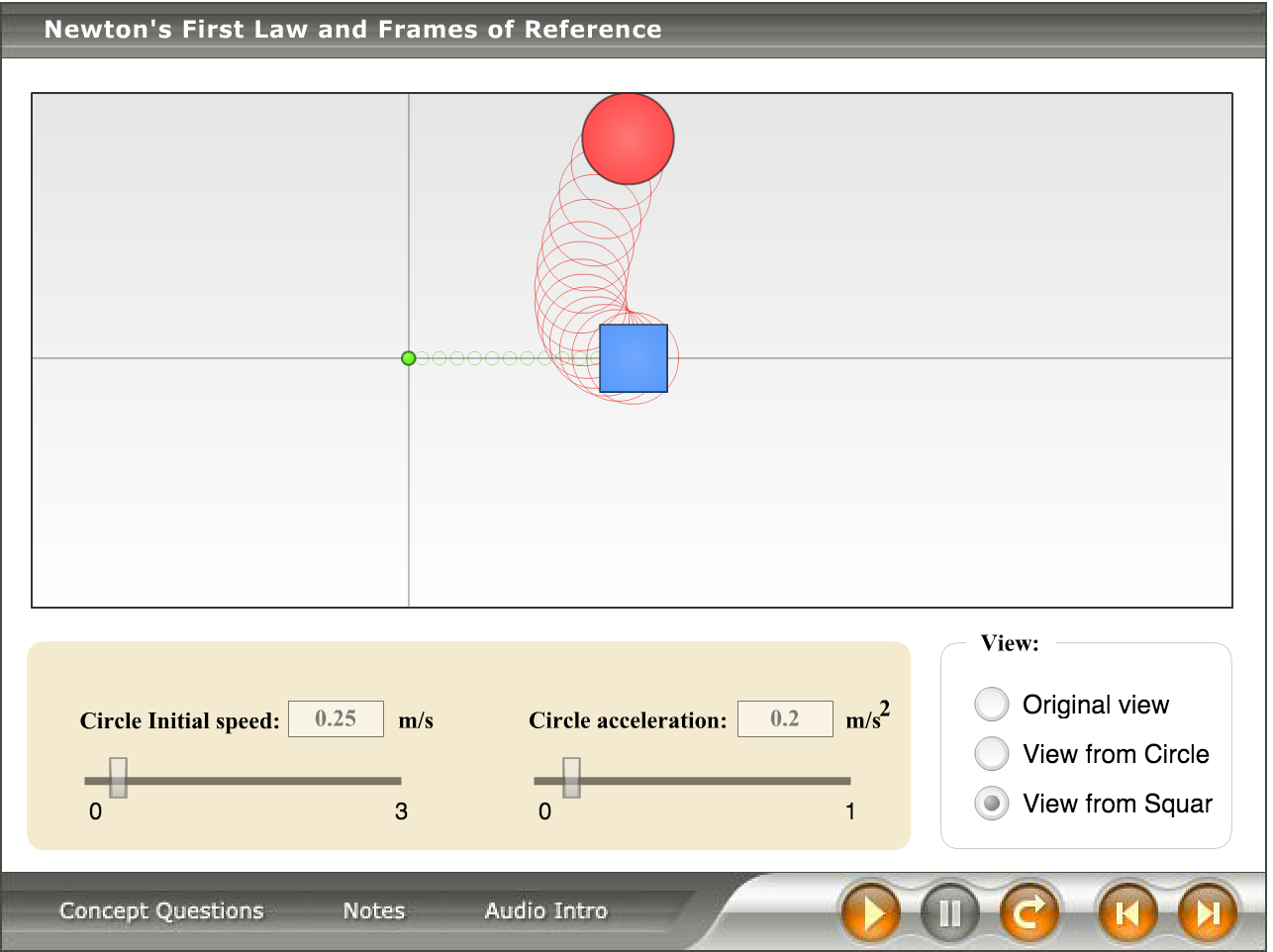
Task: Play the Audio Intro
Action: (x=545, y=910)
